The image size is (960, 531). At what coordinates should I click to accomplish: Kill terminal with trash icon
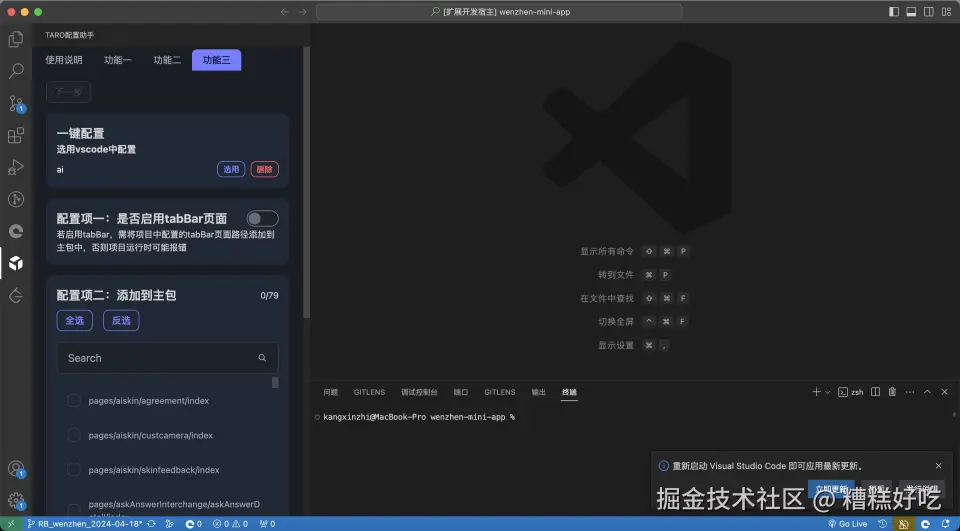[893, 392]
